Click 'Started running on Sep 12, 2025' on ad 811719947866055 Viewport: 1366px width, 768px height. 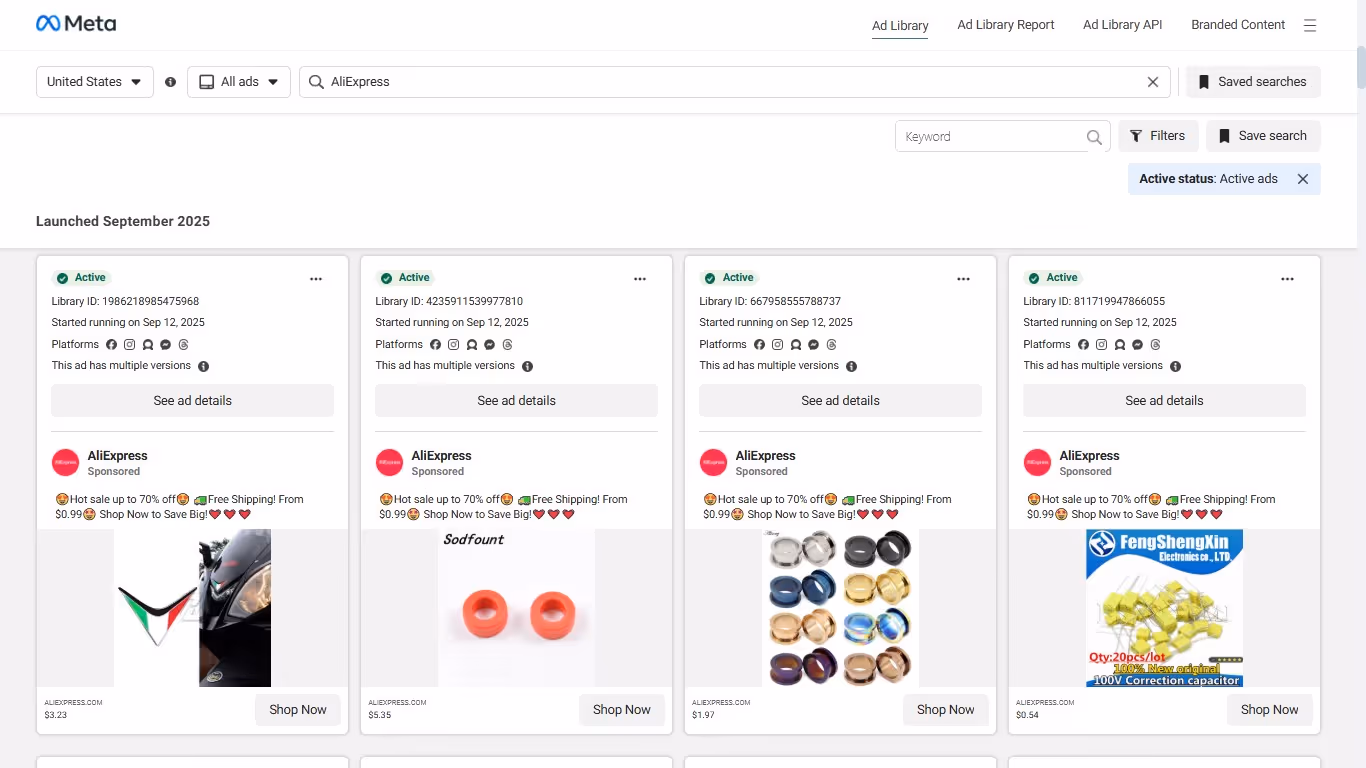click(1100, 323)
